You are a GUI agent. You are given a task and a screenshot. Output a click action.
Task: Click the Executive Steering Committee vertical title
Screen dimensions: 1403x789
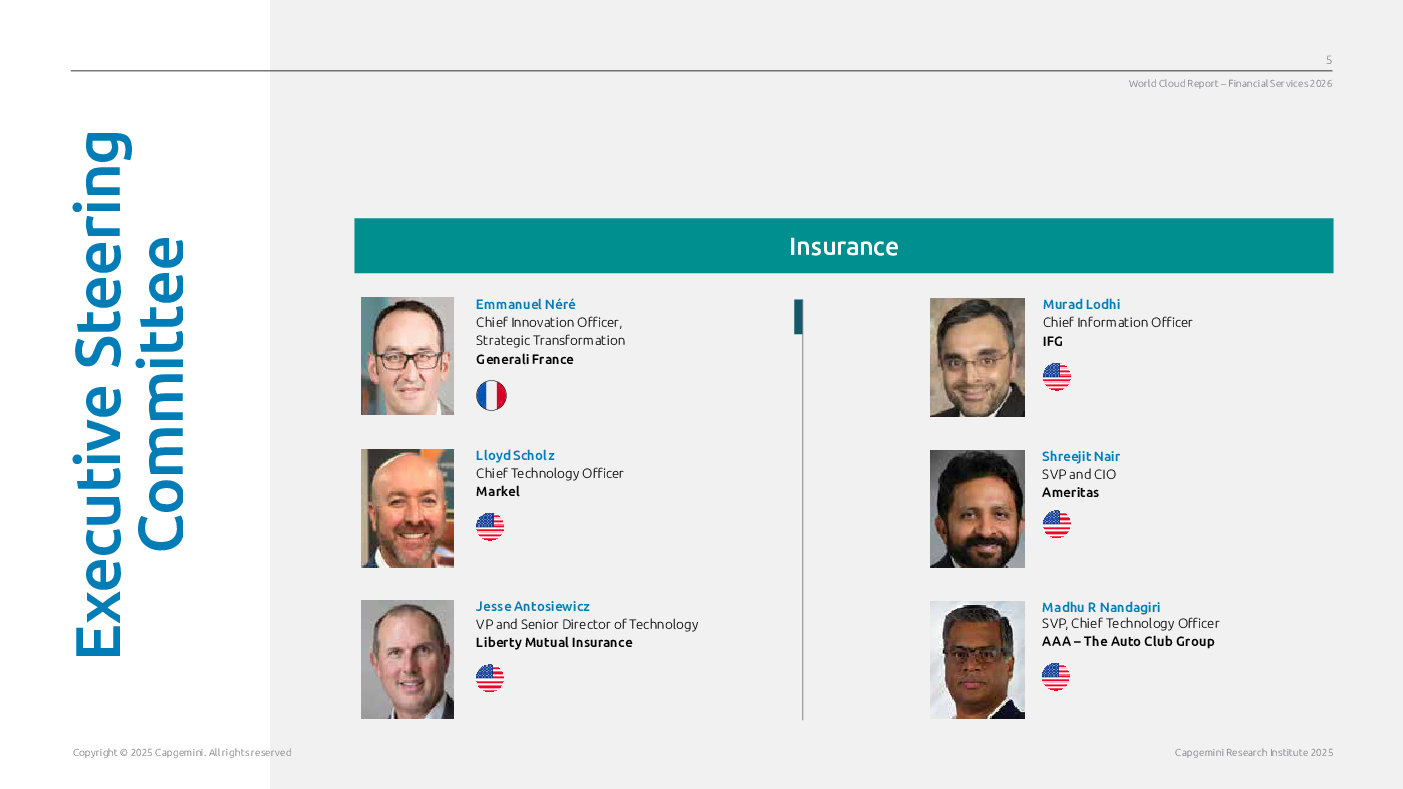(130, 394)
